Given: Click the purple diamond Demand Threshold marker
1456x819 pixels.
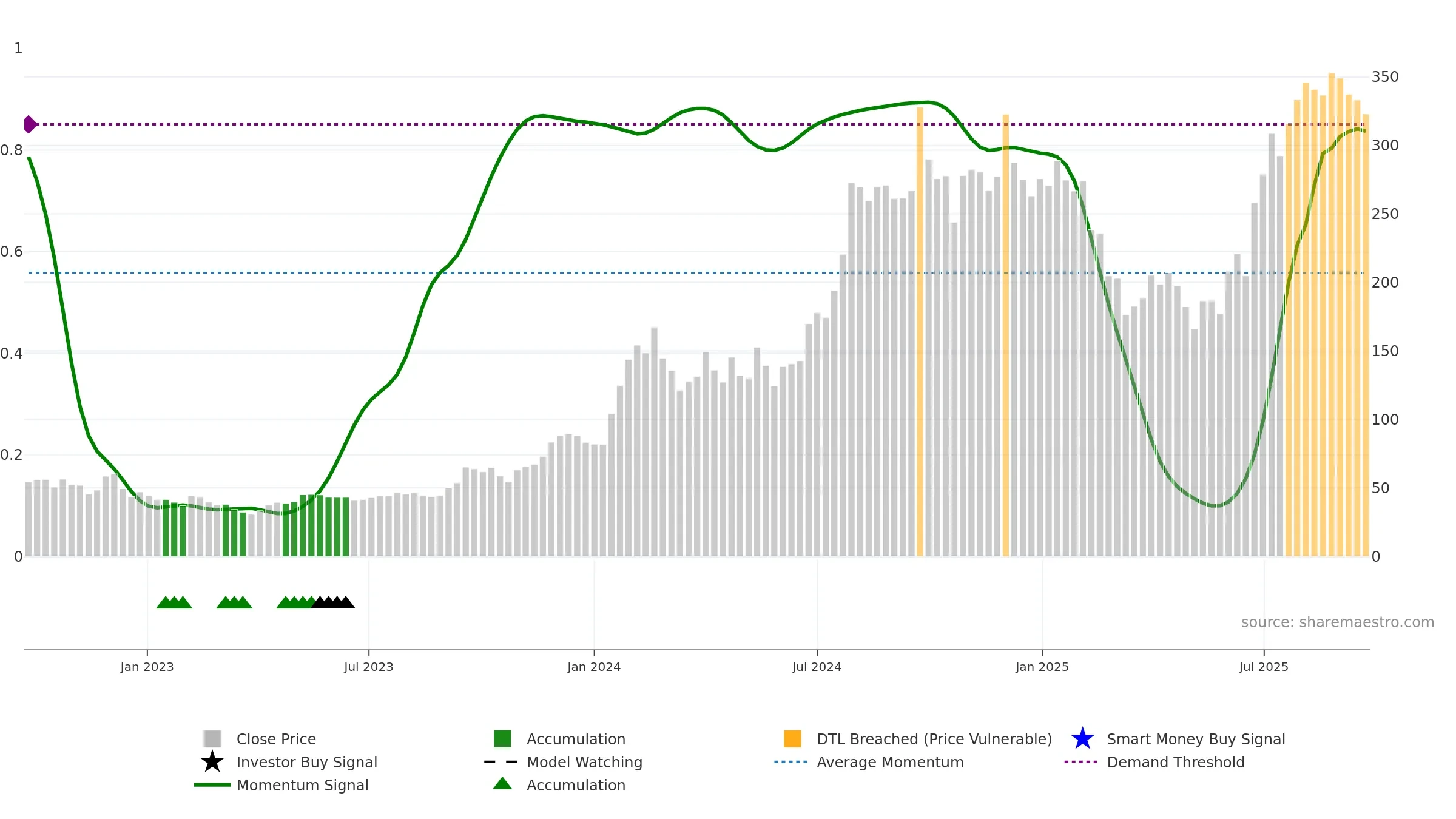Looking at the screenshot, I should [x=30, y=124].
